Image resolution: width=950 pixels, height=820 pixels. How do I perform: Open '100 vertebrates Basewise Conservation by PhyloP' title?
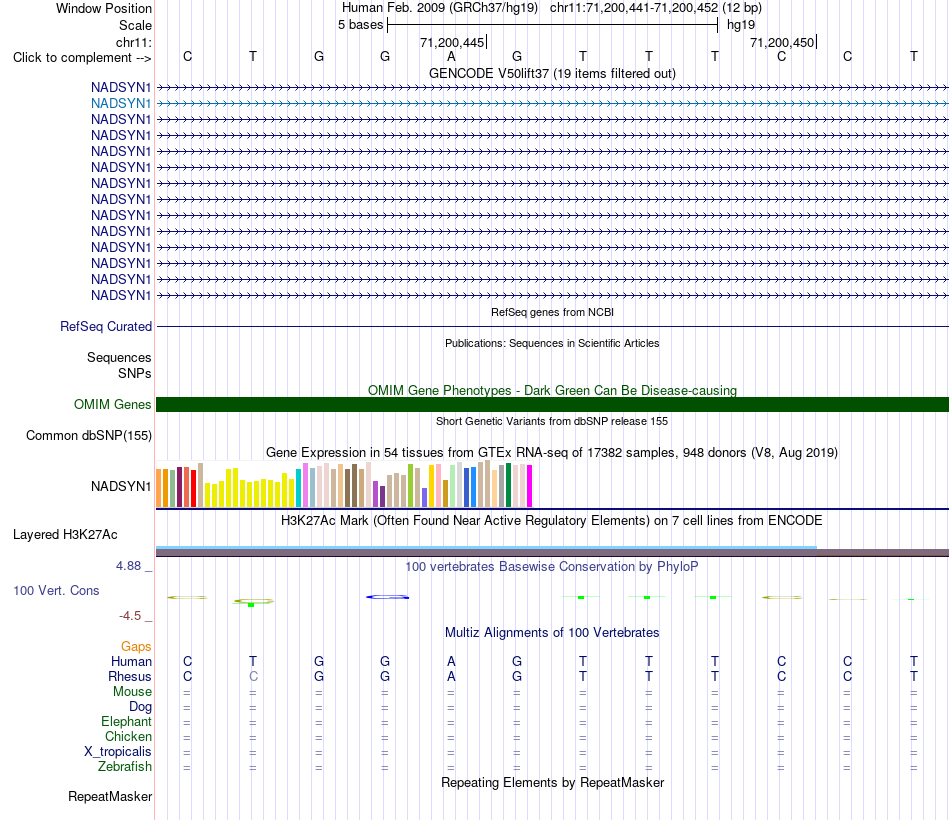[552, 567]
